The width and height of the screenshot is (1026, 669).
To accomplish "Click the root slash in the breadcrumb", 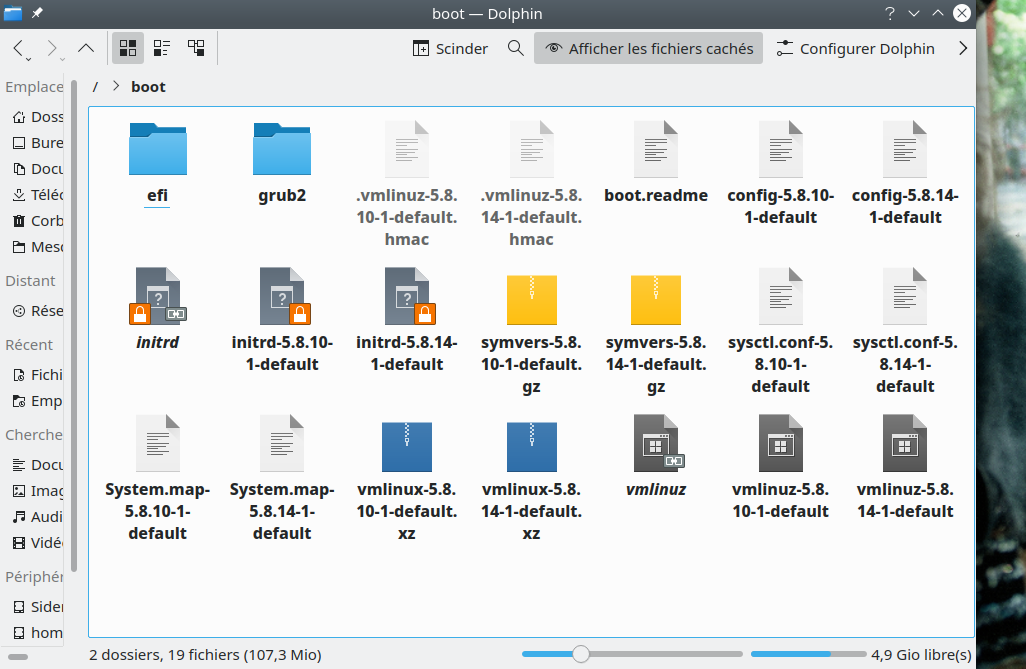I will click(96, 87).
